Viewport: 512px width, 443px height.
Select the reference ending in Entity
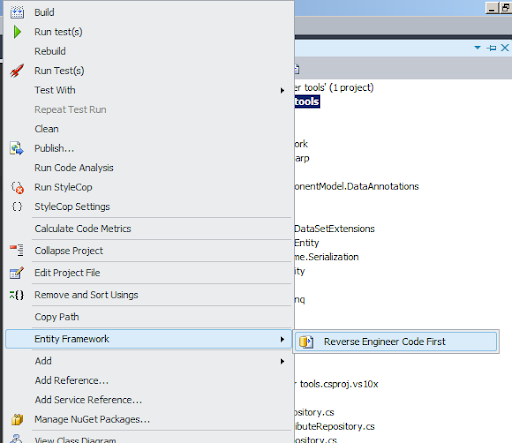307,243
